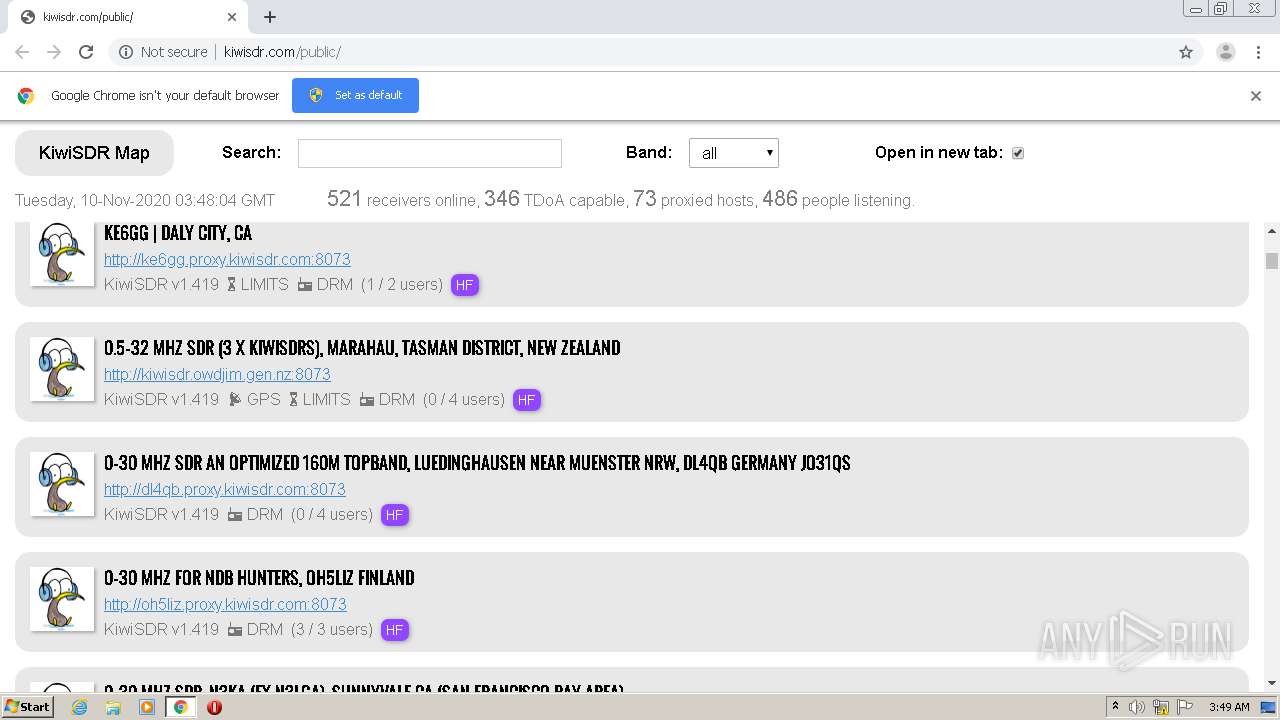
Task: Open the KiwiSDR Map
Action: [94, 153]
